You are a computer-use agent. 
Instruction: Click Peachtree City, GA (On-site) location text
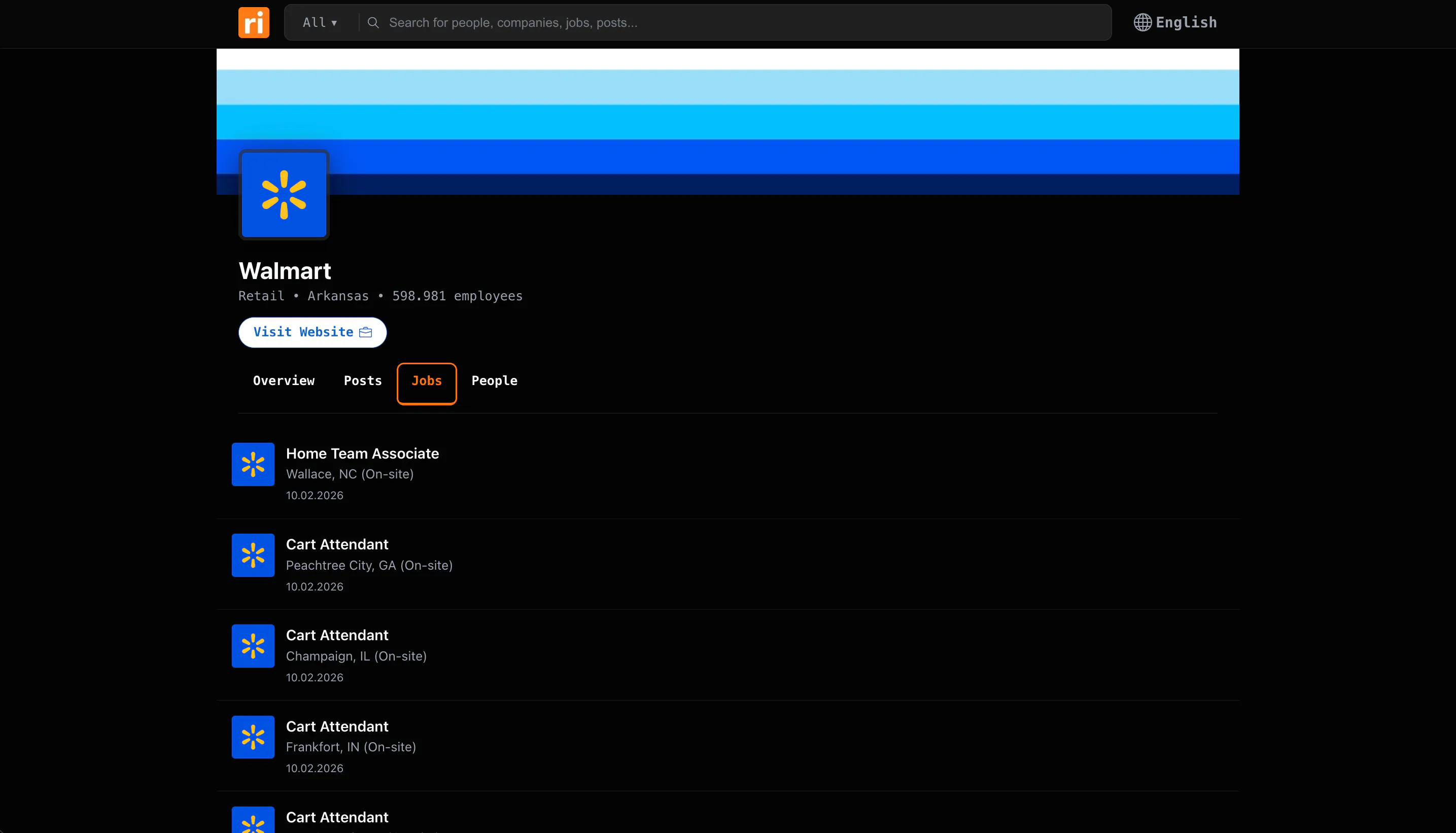click(369, 565)
